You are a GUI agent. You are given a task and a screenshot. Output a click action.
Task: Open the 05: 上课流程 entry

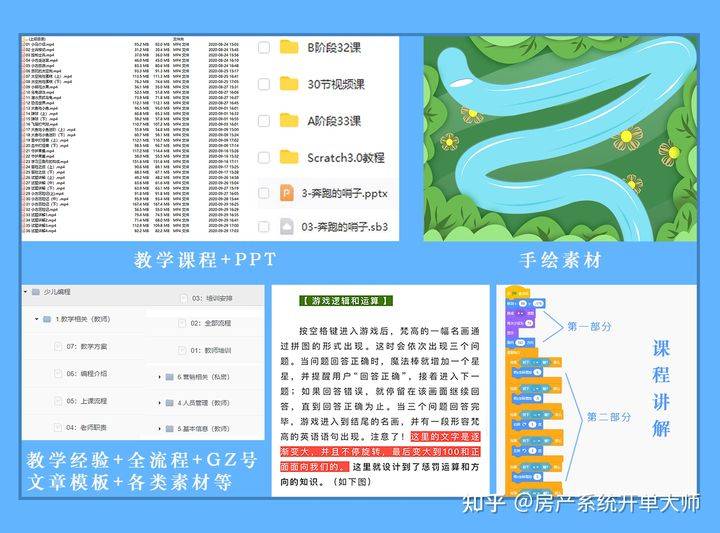[x=87, y=401]
